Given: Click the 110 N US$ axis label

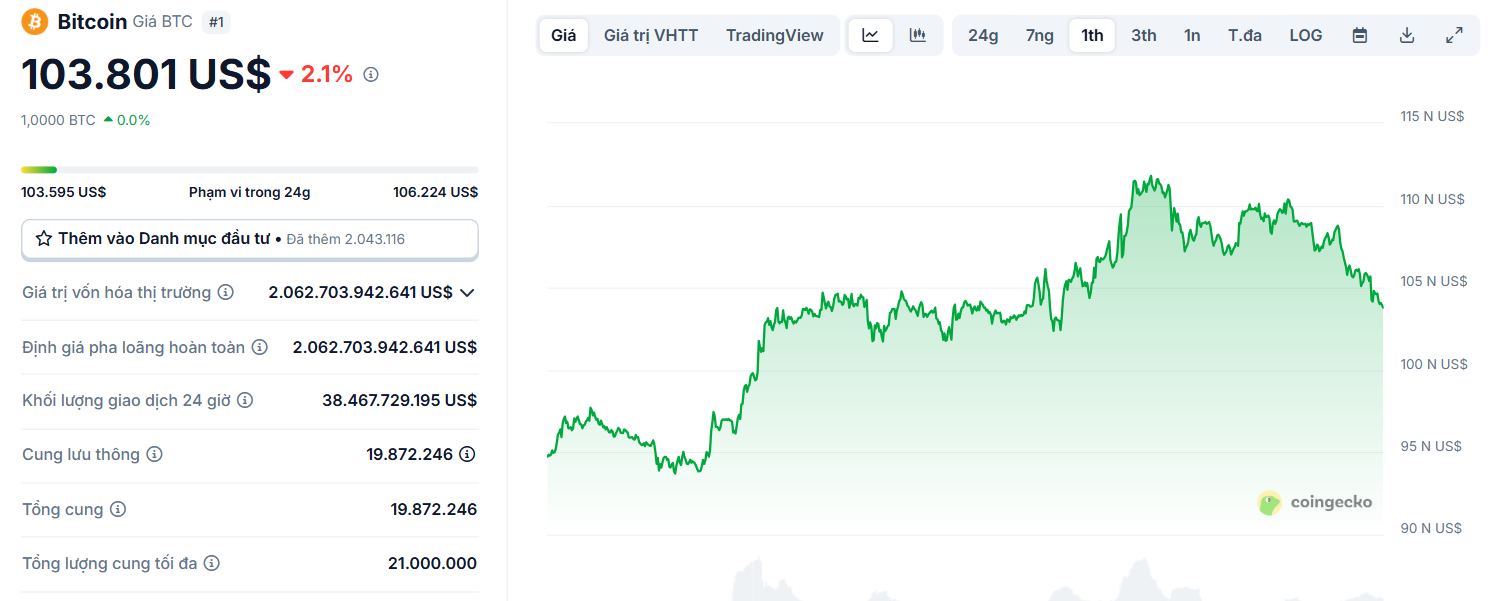Looking at the screenshot, I should pyautogui.click(x=1432, y=199).
